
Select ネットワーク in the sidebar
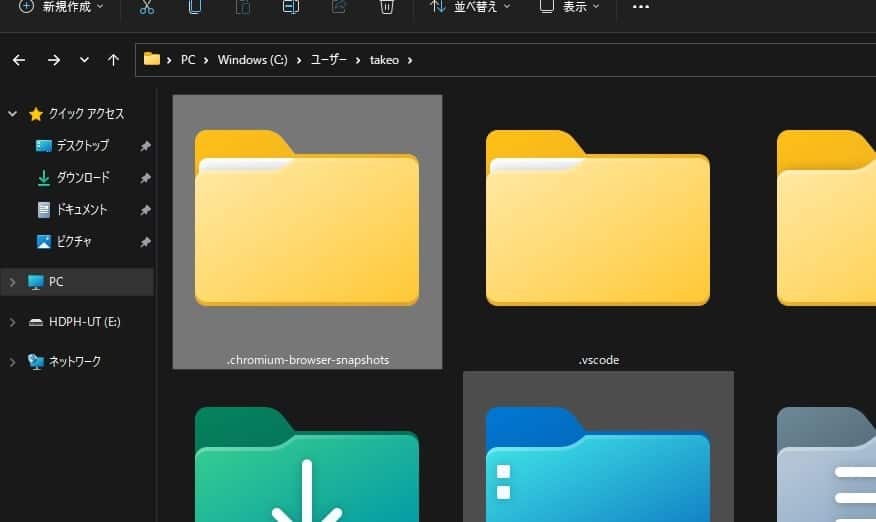74,362
